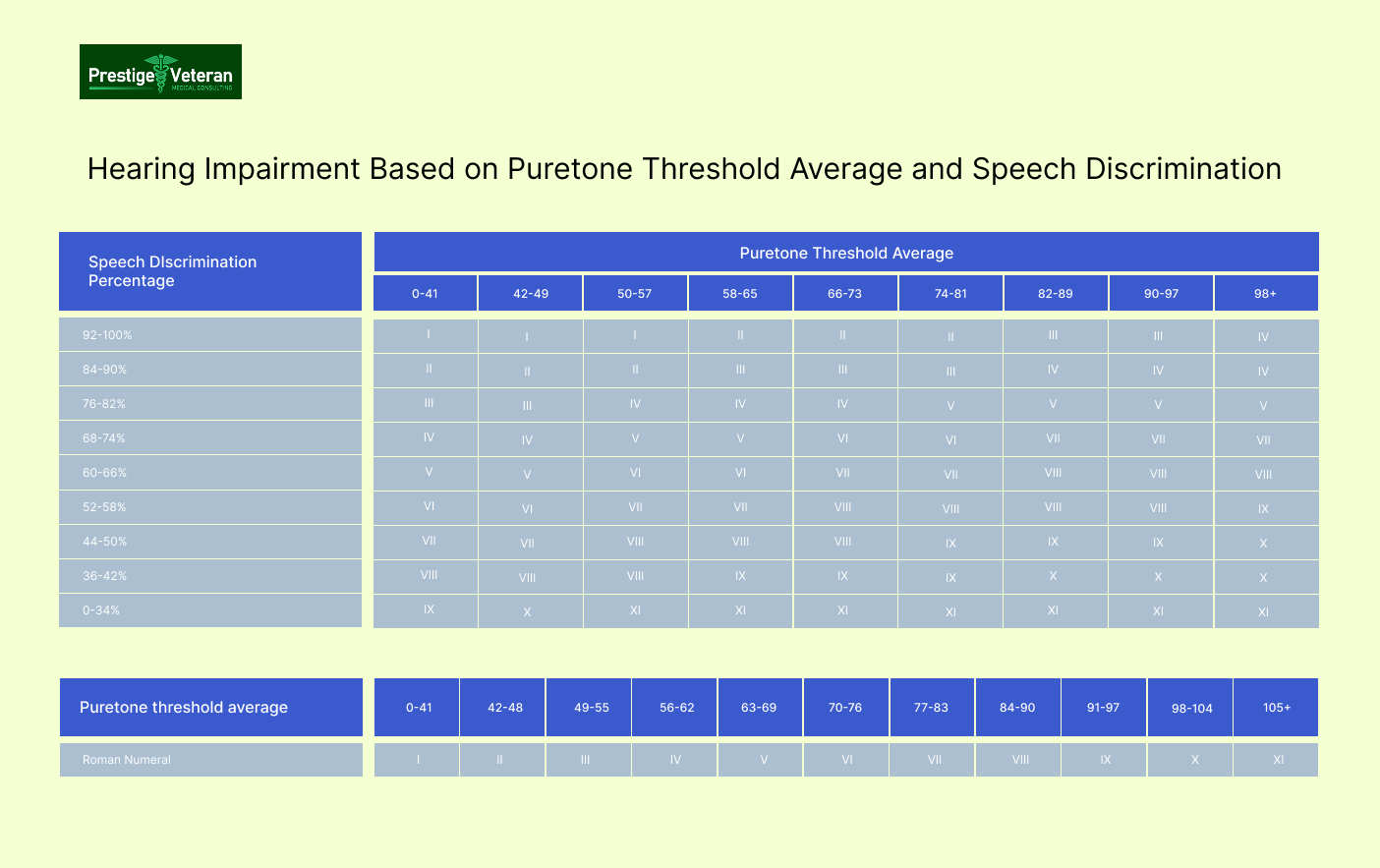Select the 68-74% row label
This screenshot has width=1380, height=868.
[x=106, y=438]
